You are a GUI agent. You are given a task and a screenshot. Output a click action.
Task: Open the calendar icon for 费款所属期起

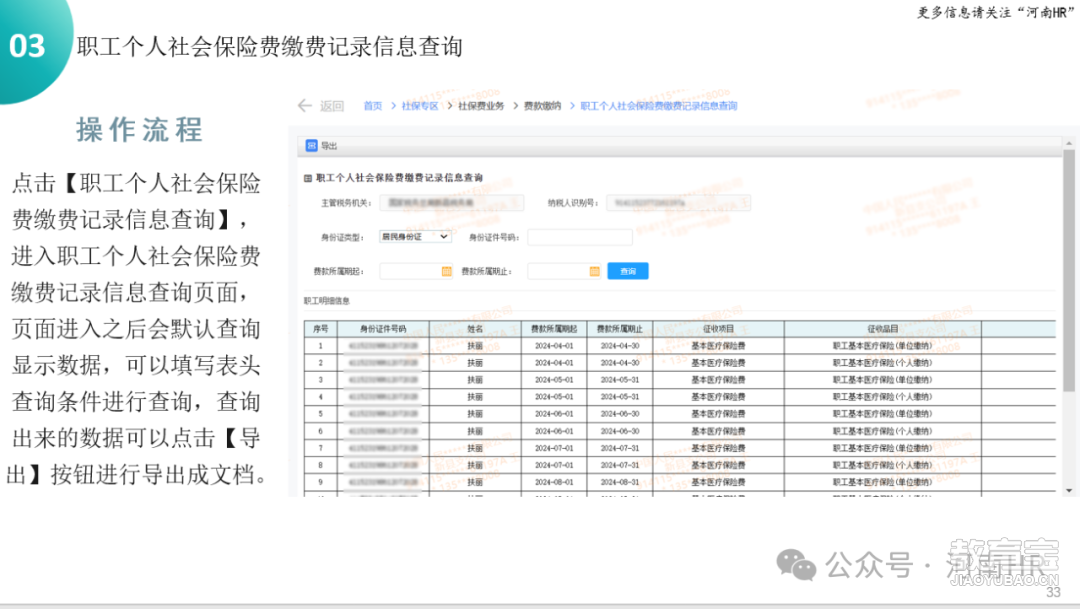[x=446, y=271]
